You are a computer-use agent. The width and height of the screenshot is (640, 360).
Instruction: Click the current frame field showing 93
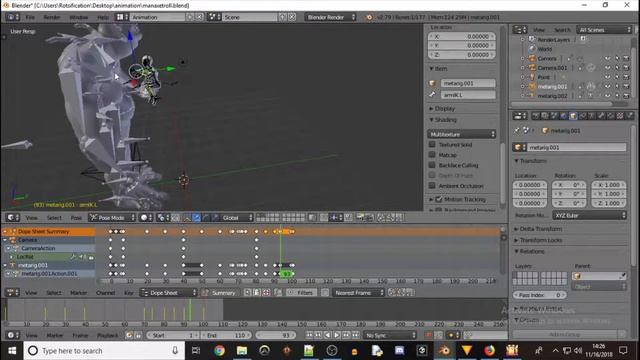pyautogui.click(x=276, y=336)
